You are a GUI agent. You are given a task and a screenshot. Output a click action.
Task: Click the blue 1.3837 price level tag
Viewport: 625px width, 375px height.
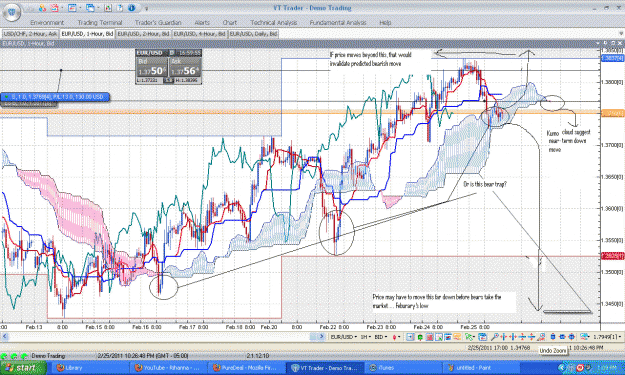[x=612, y=59]
